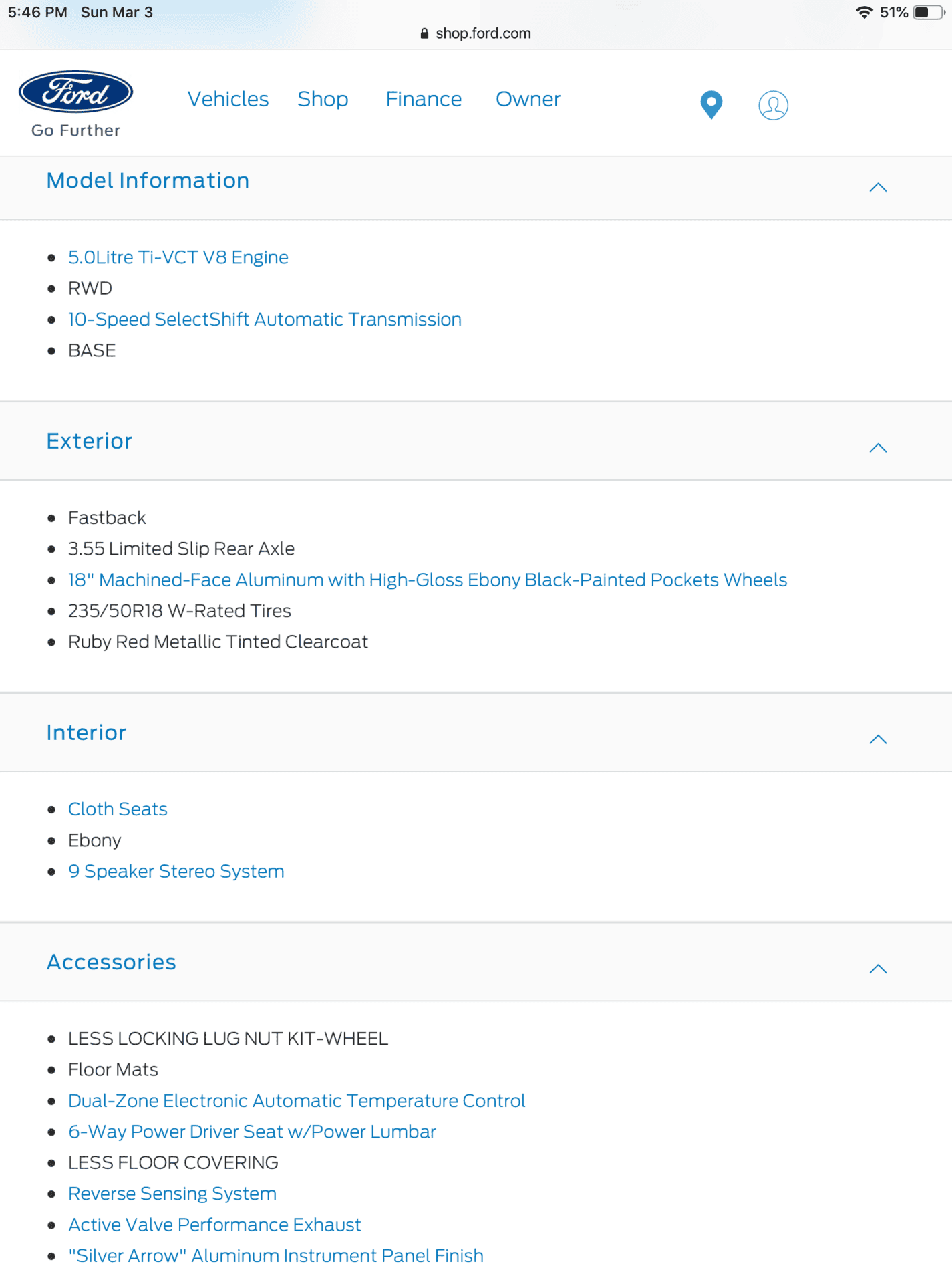The height and width of the screenshot is (1270, 952).
Task: Click the BASE trim list item
Action: point(92,350)
